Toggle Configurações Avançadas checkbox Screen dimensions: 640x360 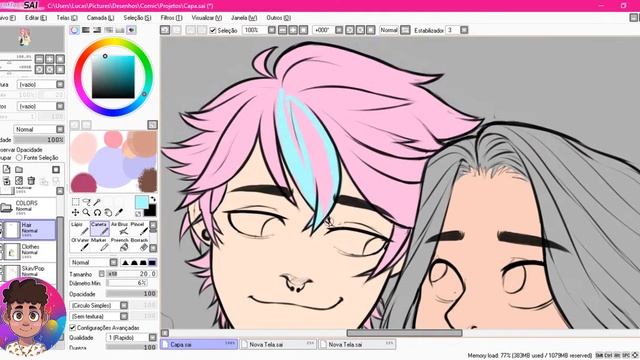click(73, 327)
